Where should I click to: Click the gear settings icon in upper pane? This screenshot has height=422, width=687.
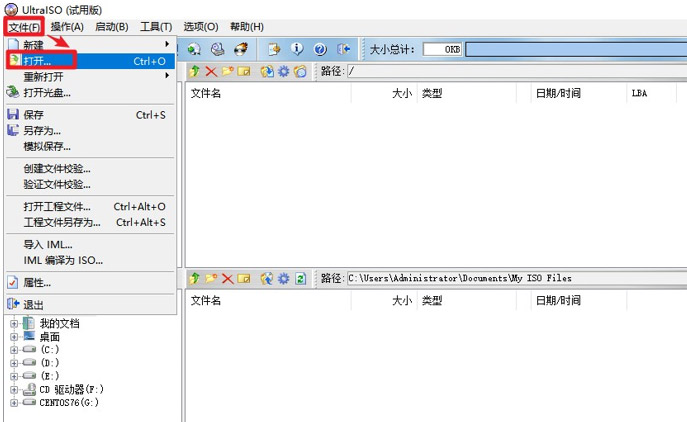coord(283,71)
